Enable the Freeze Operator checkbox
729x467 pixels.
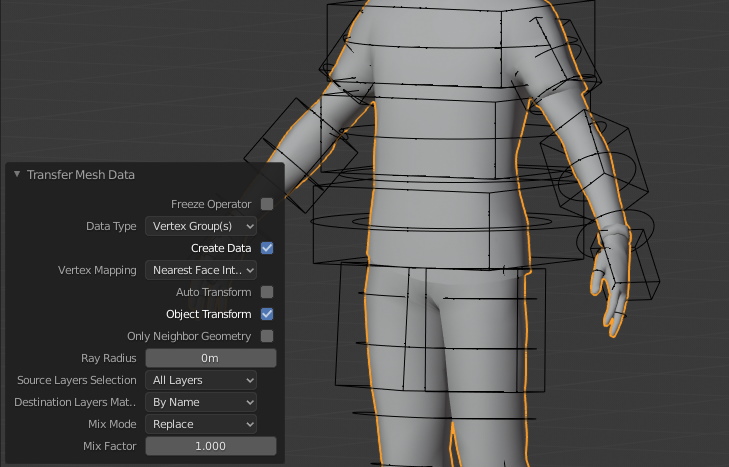click(267, 204)
